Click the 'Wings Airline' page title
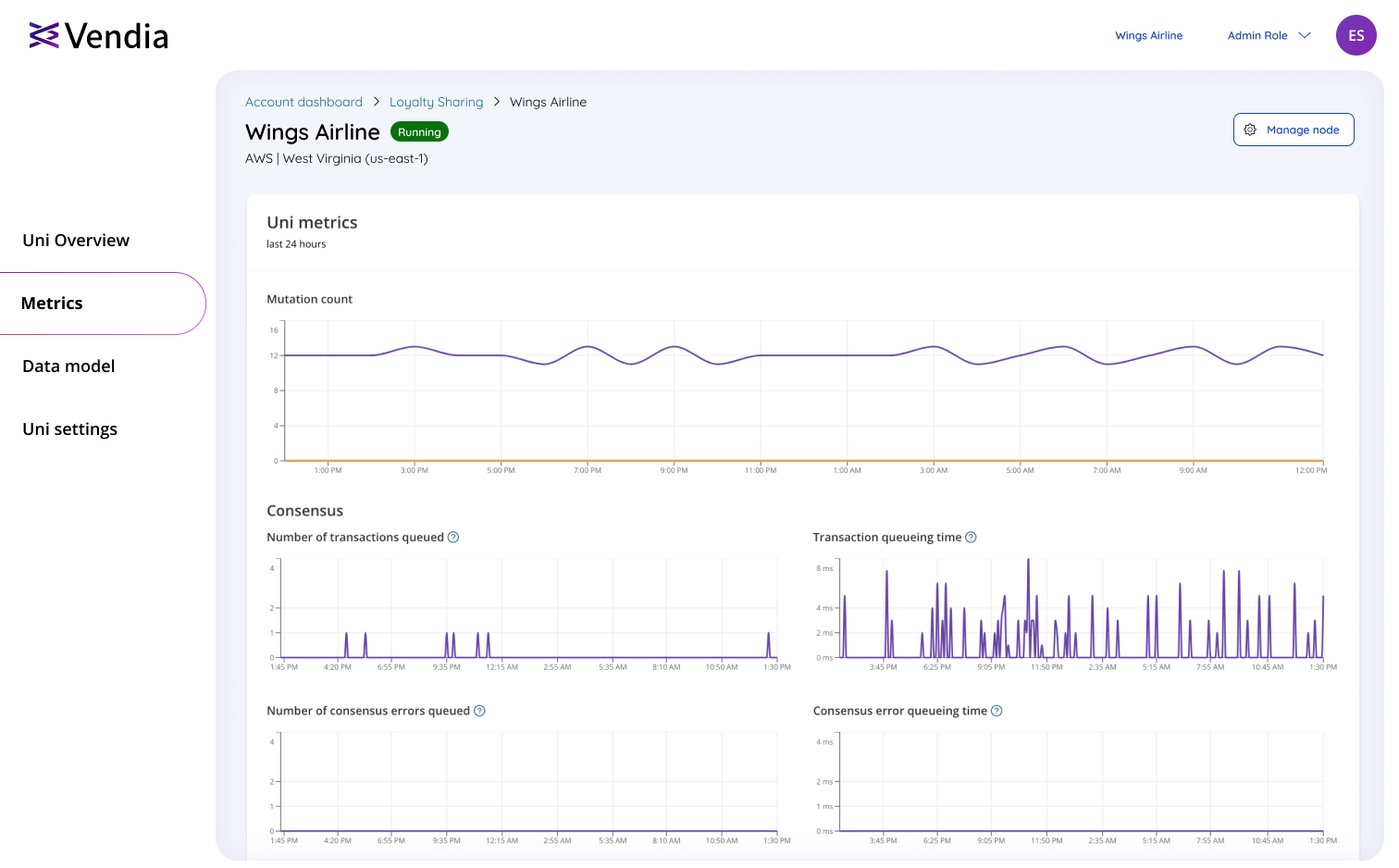Viewport: 1399px width, 868px height. [x=313, y=132]
